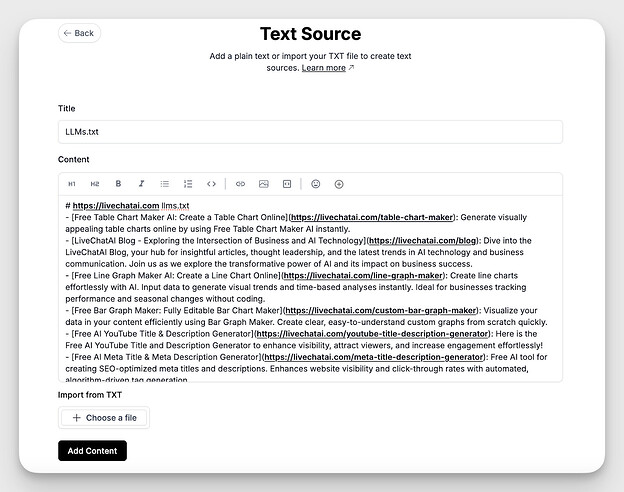Screen dimensions: 624x492
Task: Insert an image into the content
Action: [263, 184]
